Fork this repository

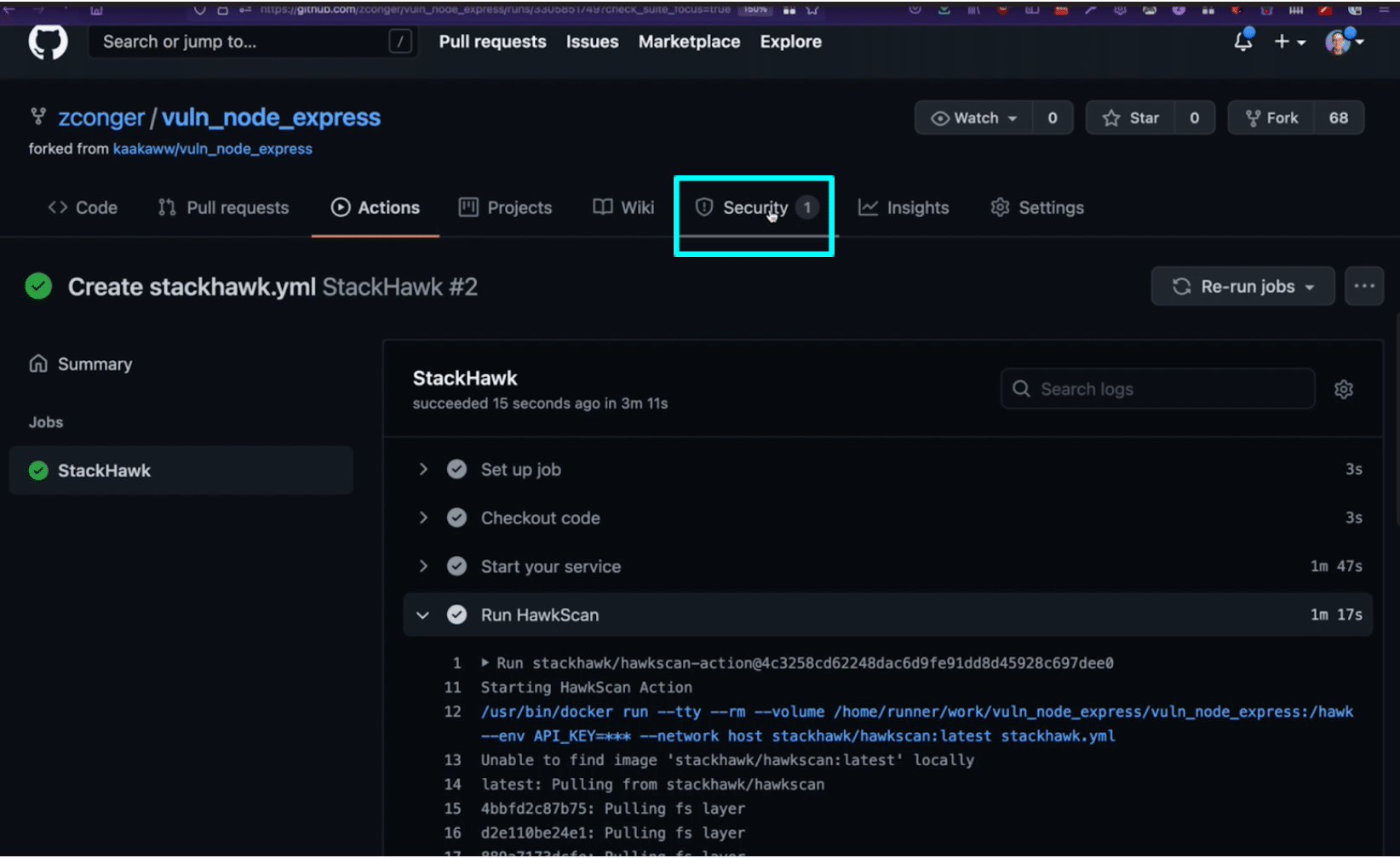(1271, 118)
